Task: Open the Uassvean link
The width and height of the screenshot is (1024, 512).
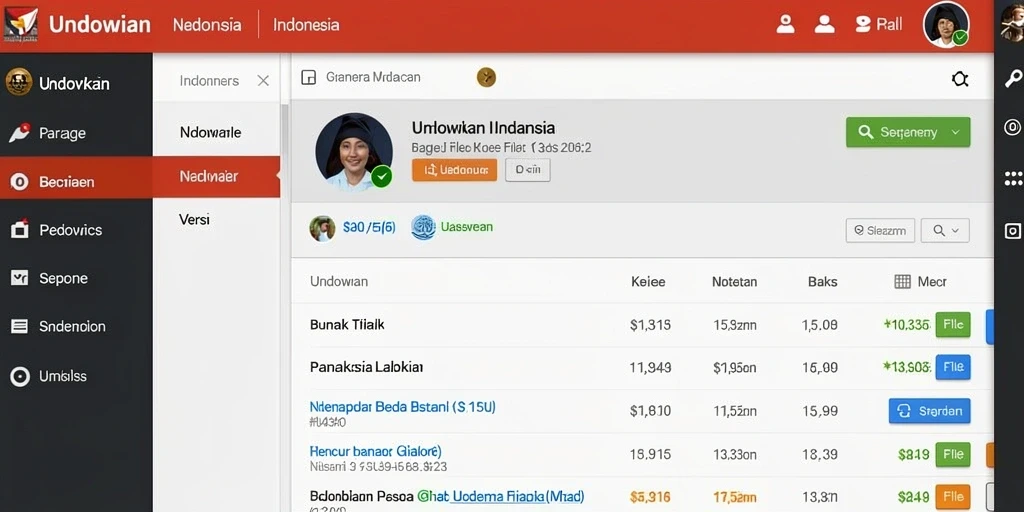Action: click(x=467, y=227)
